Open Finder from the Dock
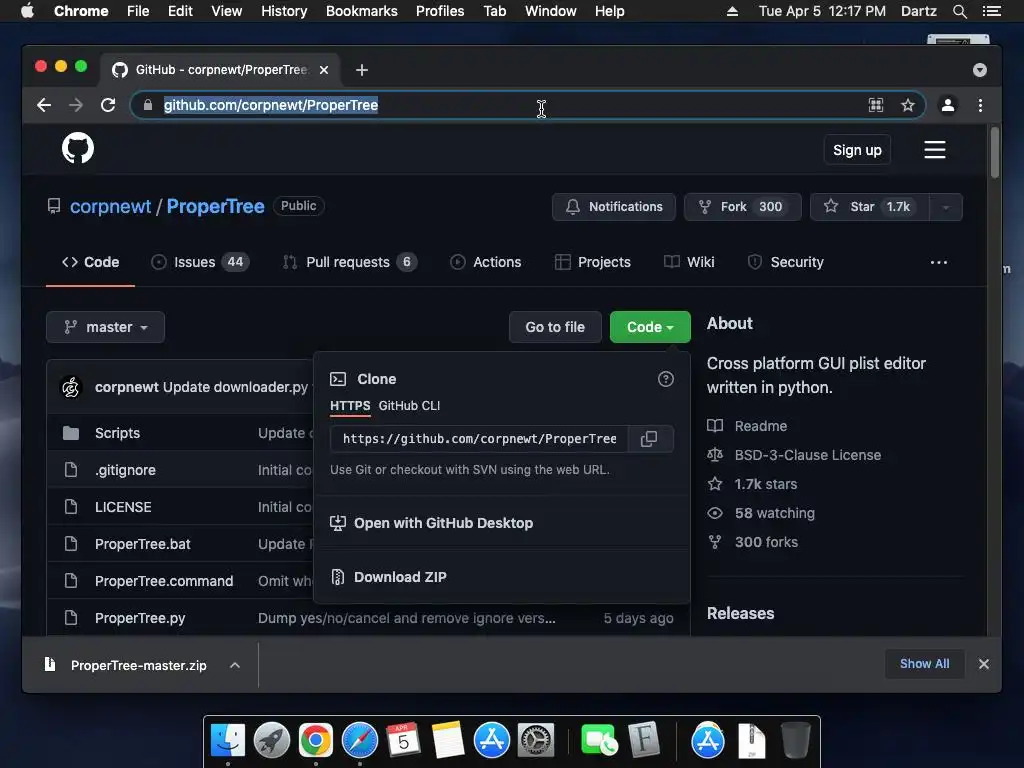The height and width of the screenshot is (768, 1024). click(227, 741)
